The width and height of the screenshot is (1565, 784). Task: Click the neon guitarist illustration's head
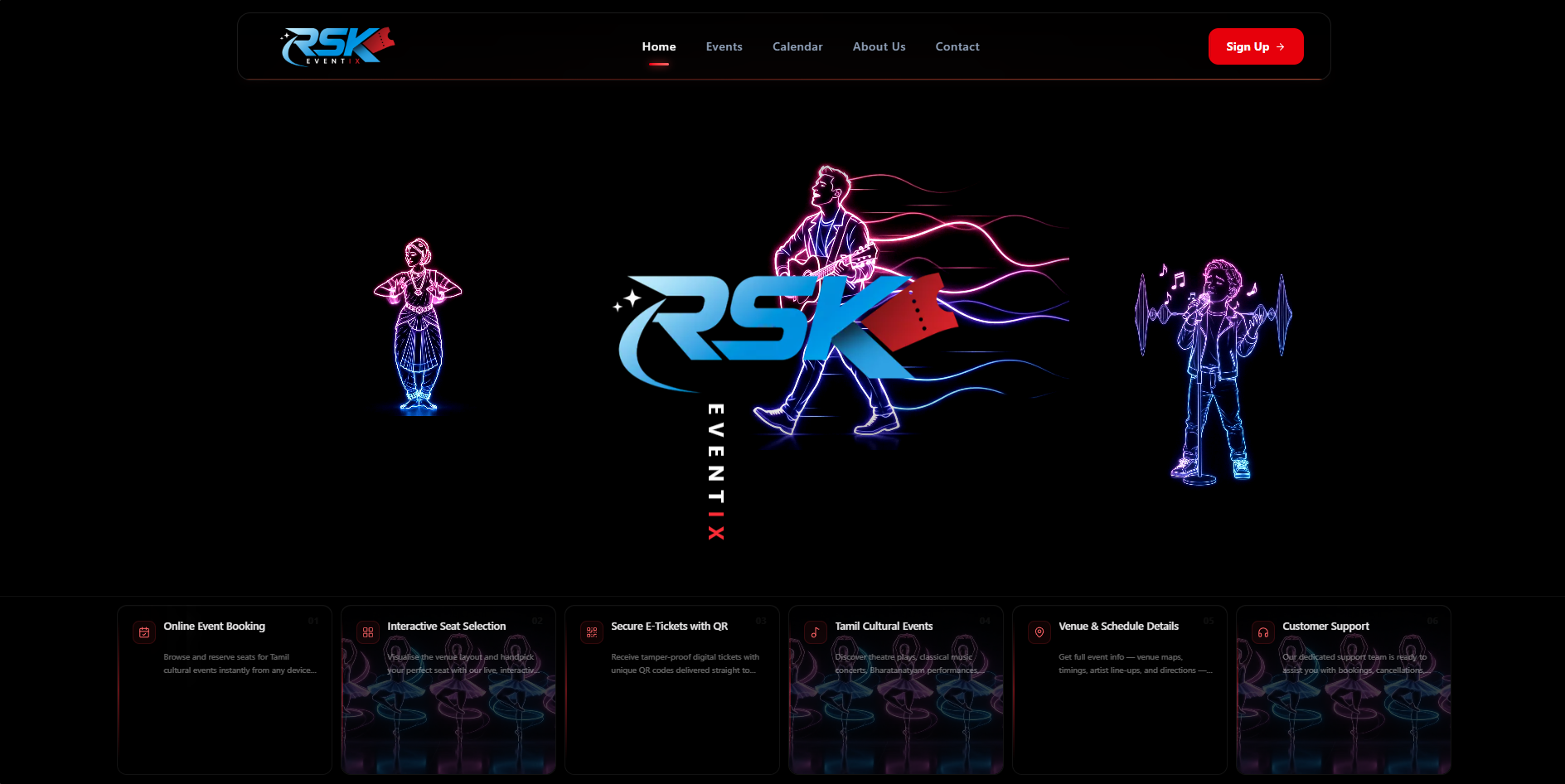[829, 186]
